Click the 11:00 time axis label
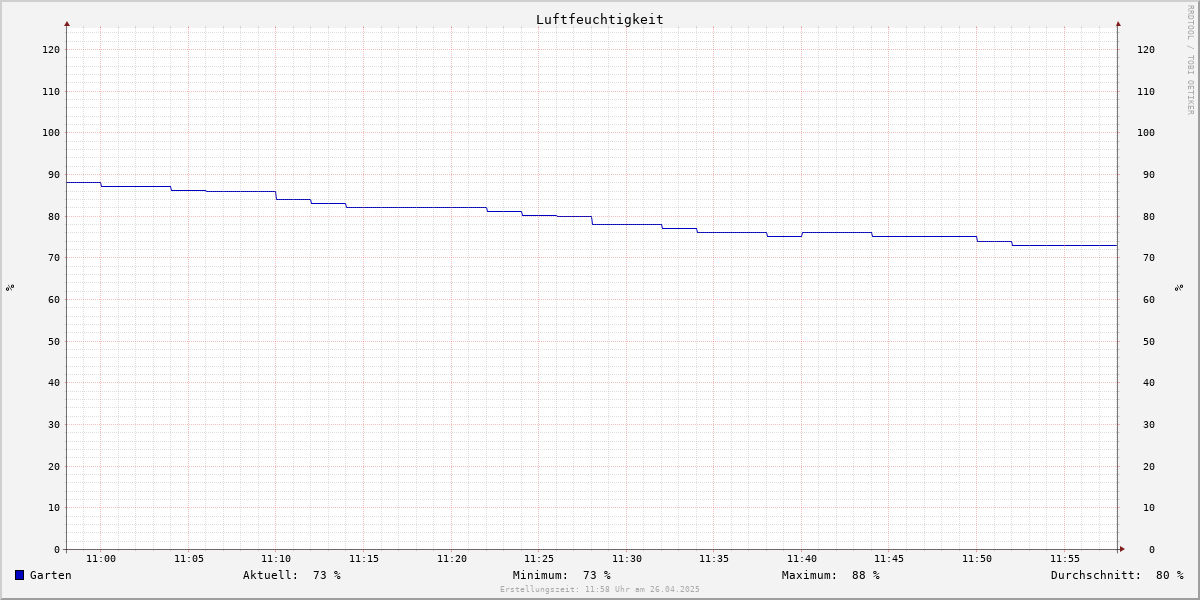Screen dimensions: 1200x600 (x=101, y=559)
